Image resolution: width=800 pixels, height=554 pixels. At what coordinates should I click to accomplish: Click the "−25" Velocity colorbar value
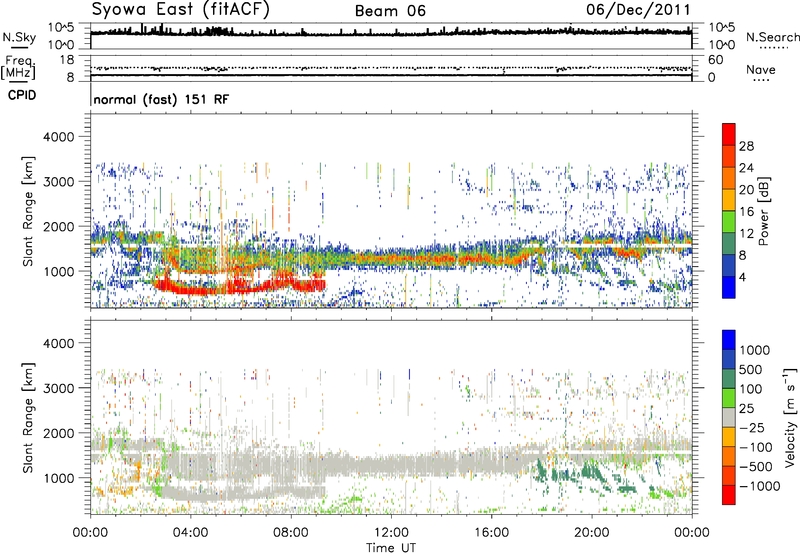pyautogui.click(x=751, y=427)
